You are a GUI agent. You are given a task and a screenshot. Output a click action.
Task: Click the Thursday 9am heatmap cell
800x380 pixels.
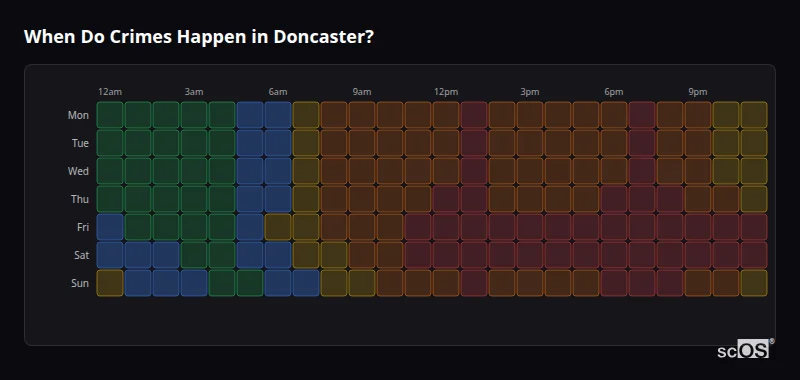(x=362, y=199)
